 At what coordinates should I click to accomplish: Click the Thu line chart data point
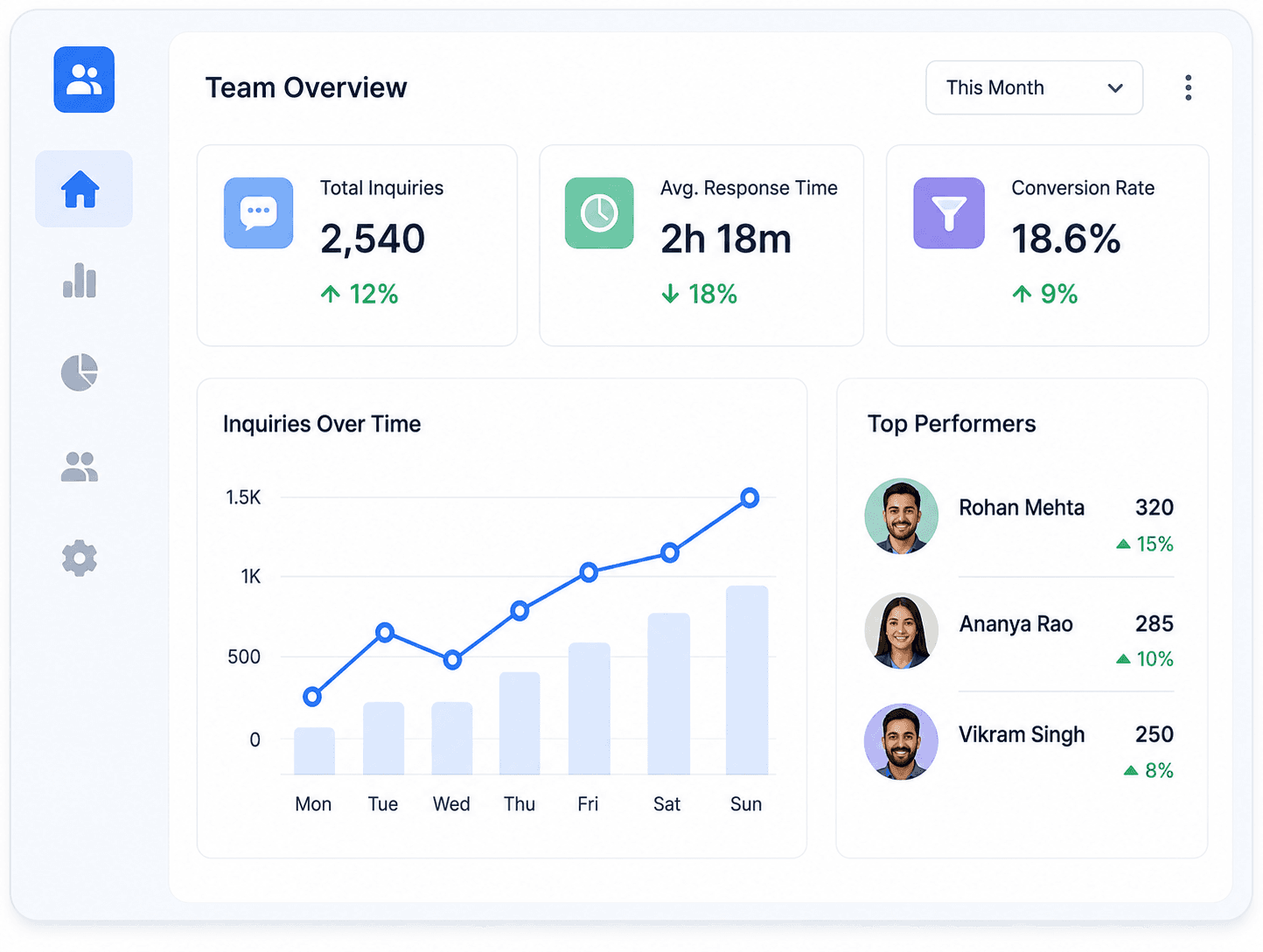(520, 611)
